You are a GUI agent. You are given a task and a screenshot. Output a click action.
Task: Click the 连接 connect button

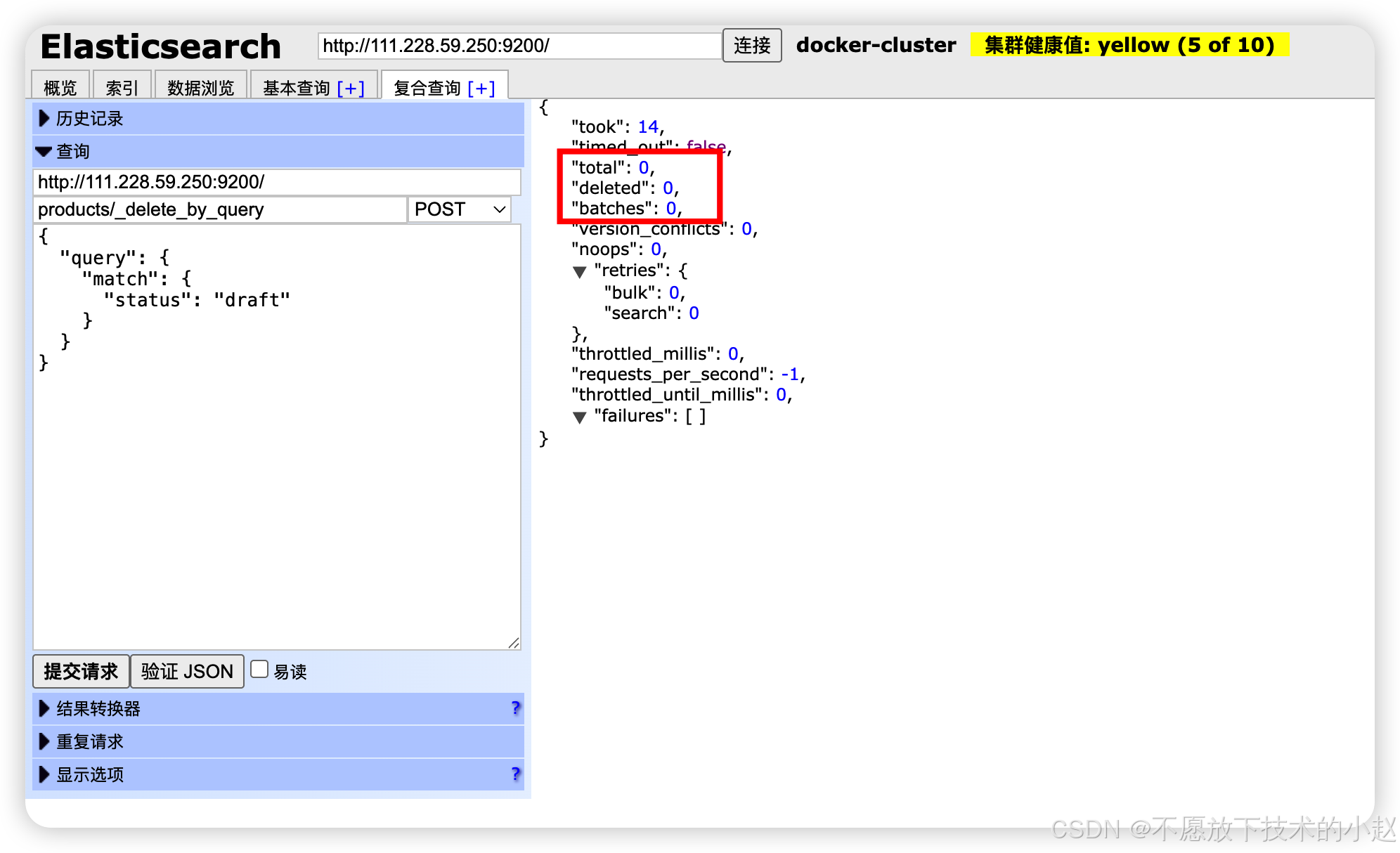(x=751, y=46)
